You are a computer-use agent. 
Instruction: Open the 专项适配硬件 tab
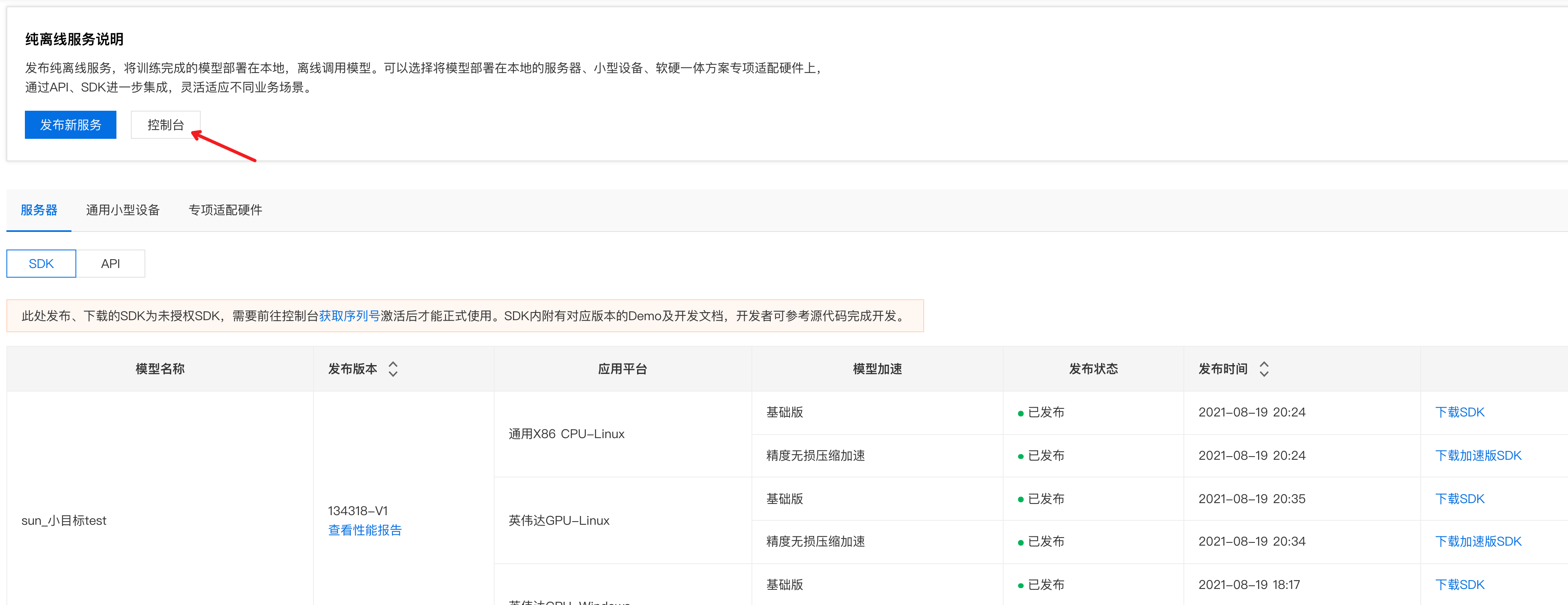pyautogui.click(x=225, y=210)
